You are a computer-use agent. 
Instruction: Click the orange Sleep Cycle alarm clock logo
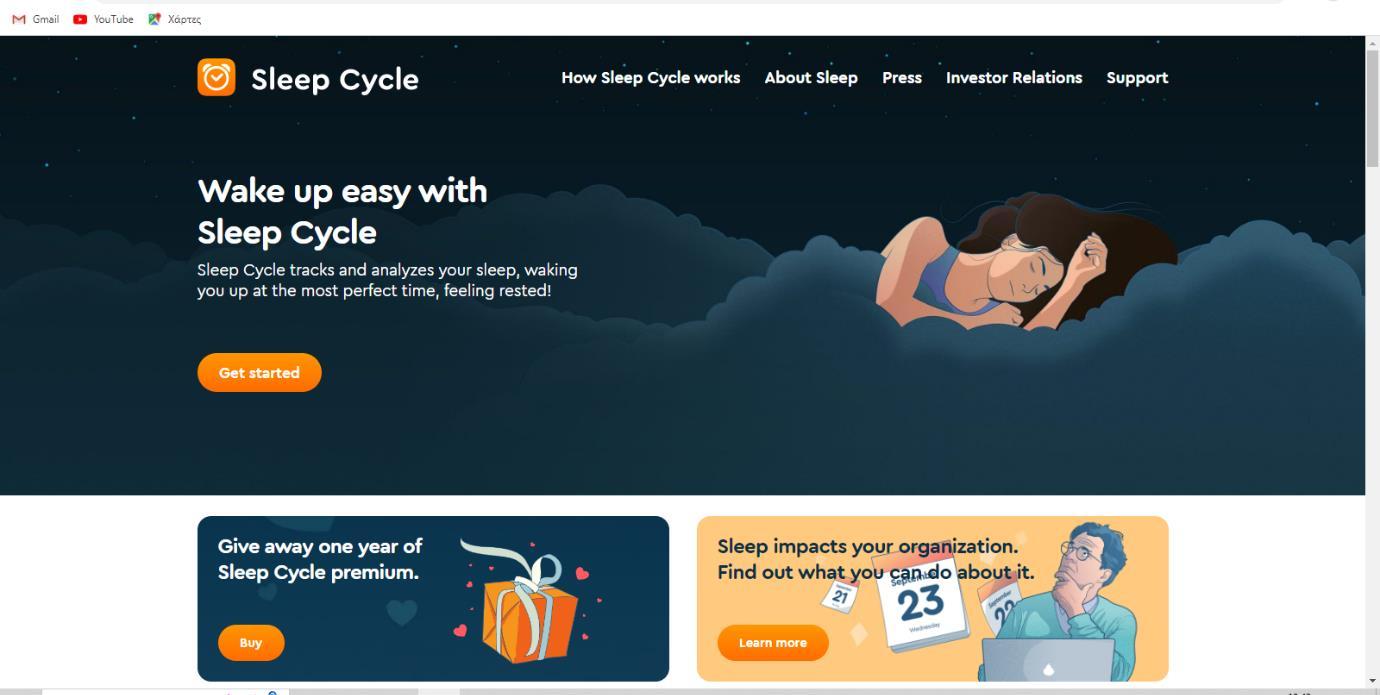(216, 77)
